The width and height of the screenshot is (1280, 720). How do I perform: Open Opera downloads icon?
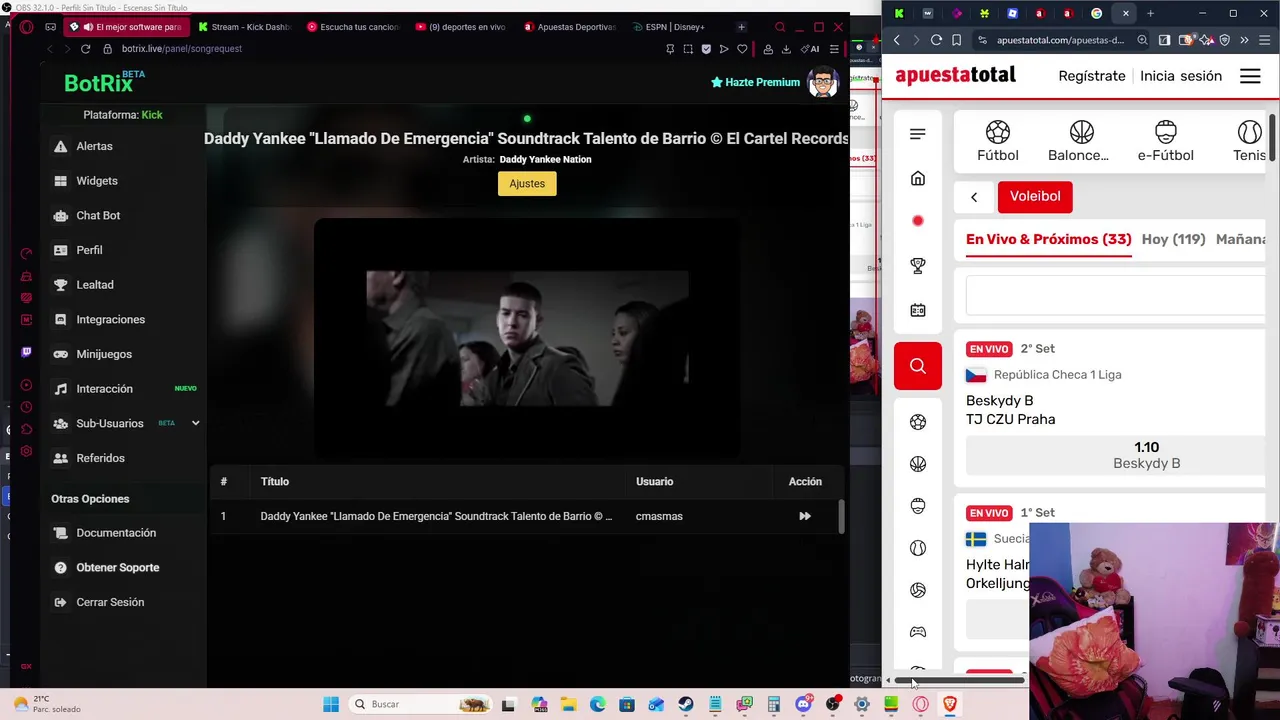coord(786,49)
